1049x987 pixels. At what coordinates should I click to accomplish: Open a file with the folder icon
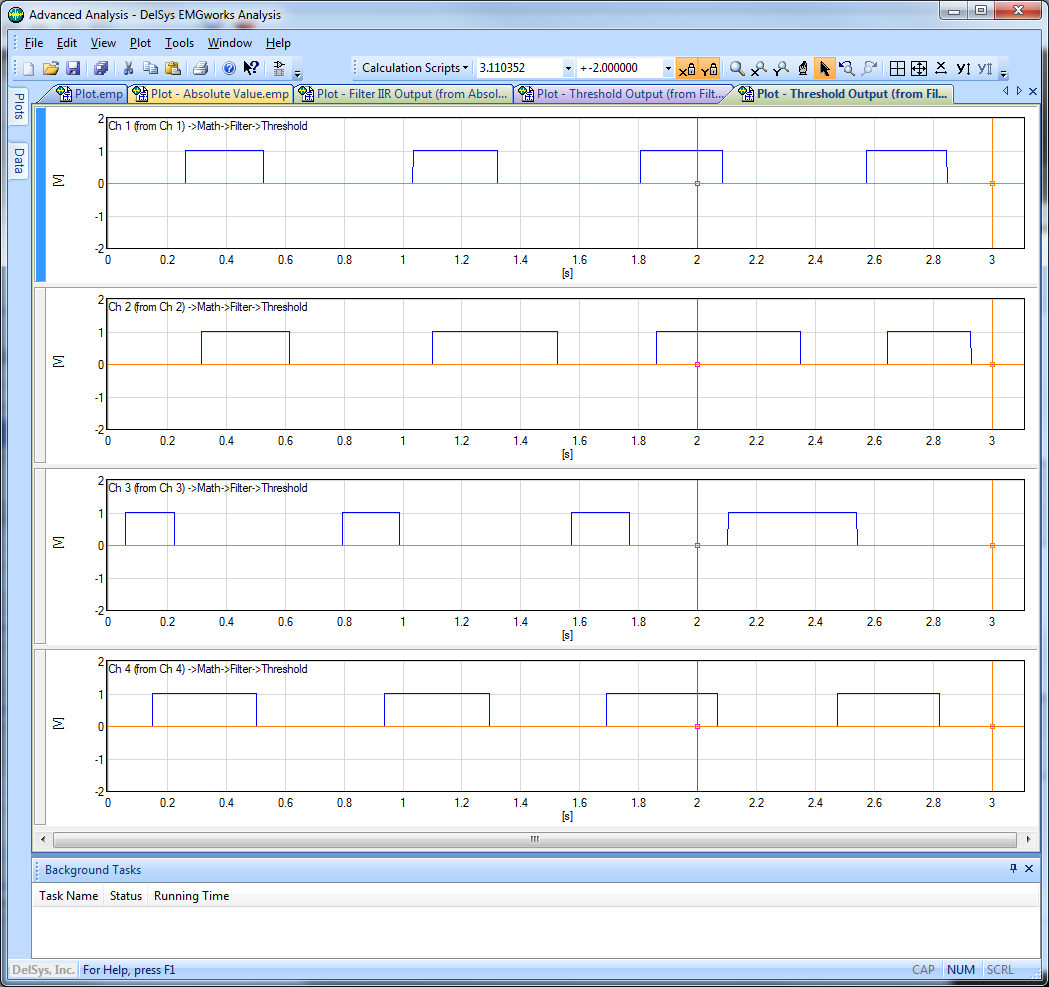pos(51,69)
